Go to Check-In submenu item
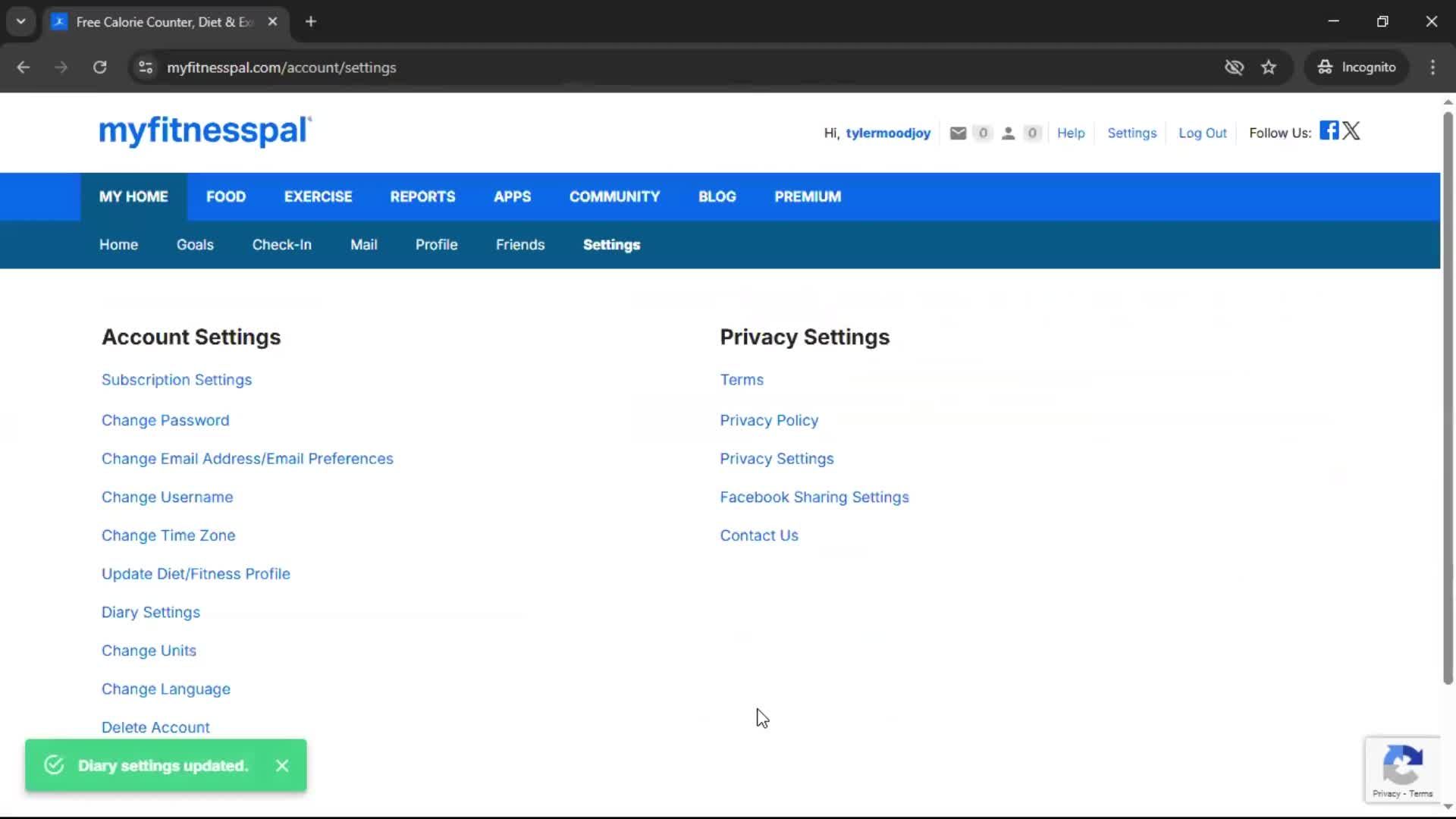1456x819 pixels. click(281, 245)
